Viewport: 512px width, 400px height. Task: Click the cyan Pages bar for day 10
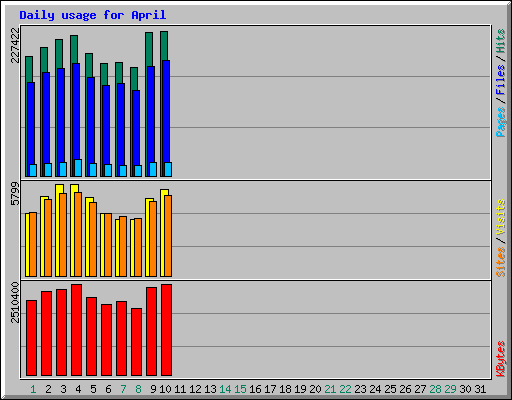click(168, 170)
